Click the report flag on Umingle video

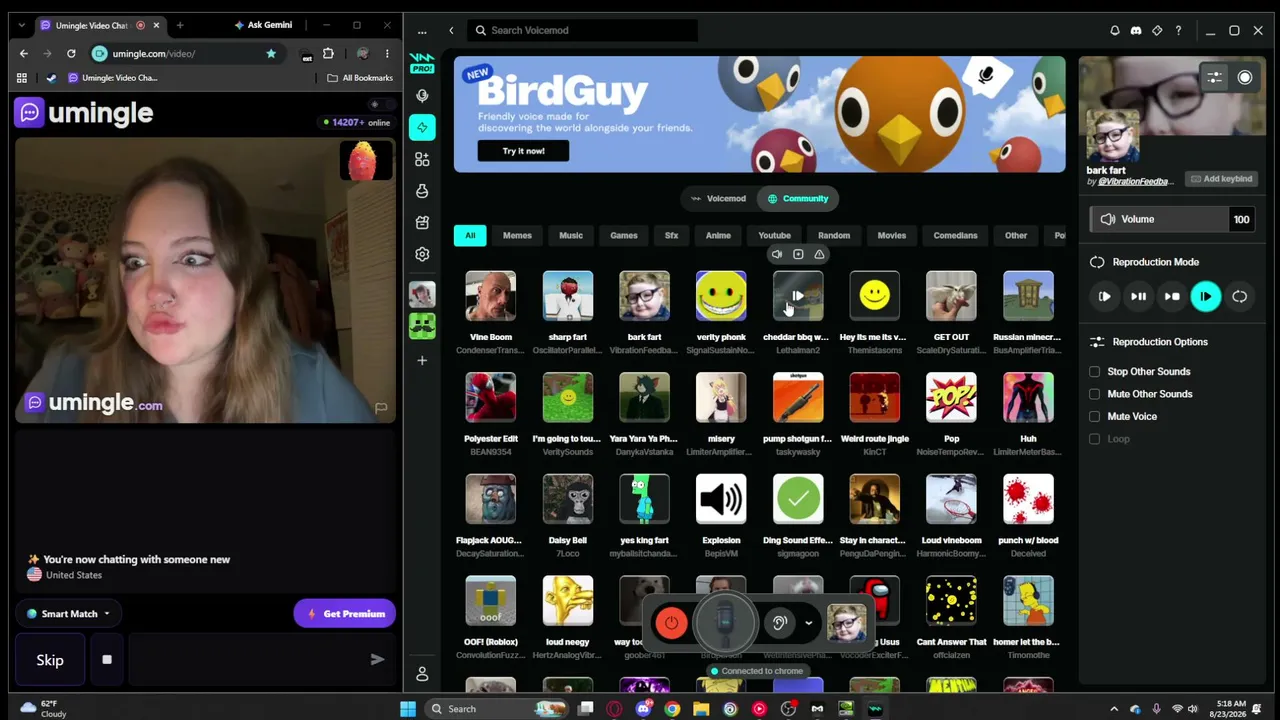[380, 408]
